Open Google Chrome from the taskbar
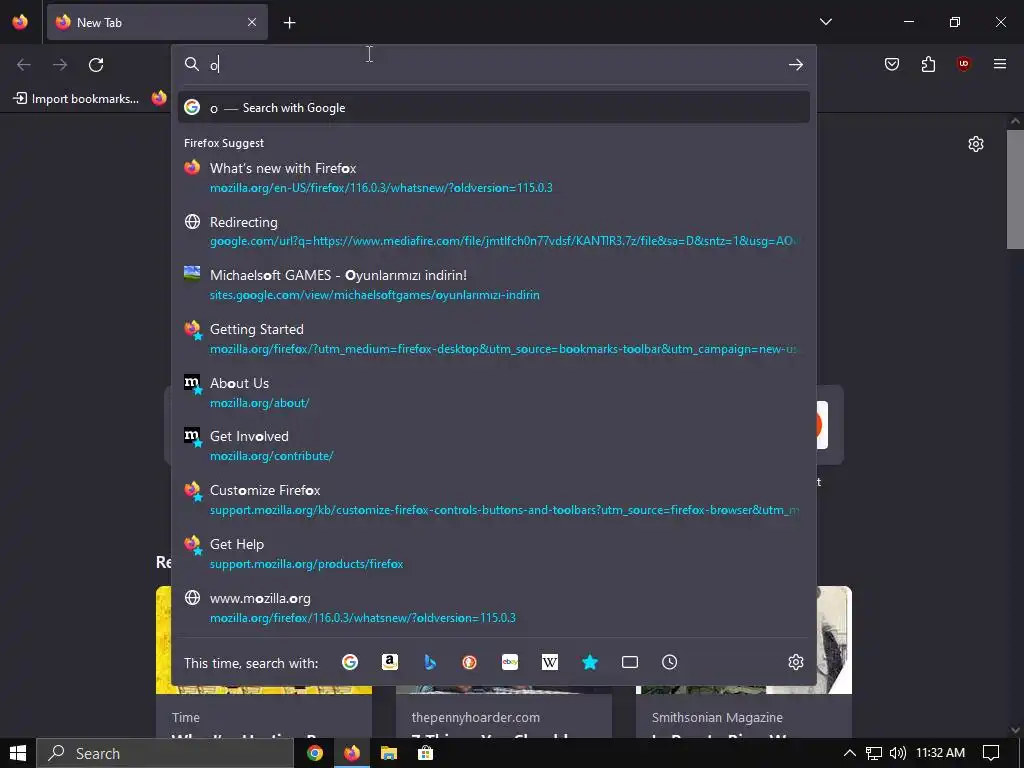The width and height of the screenshot is (1024, 768). pos(315,753)
